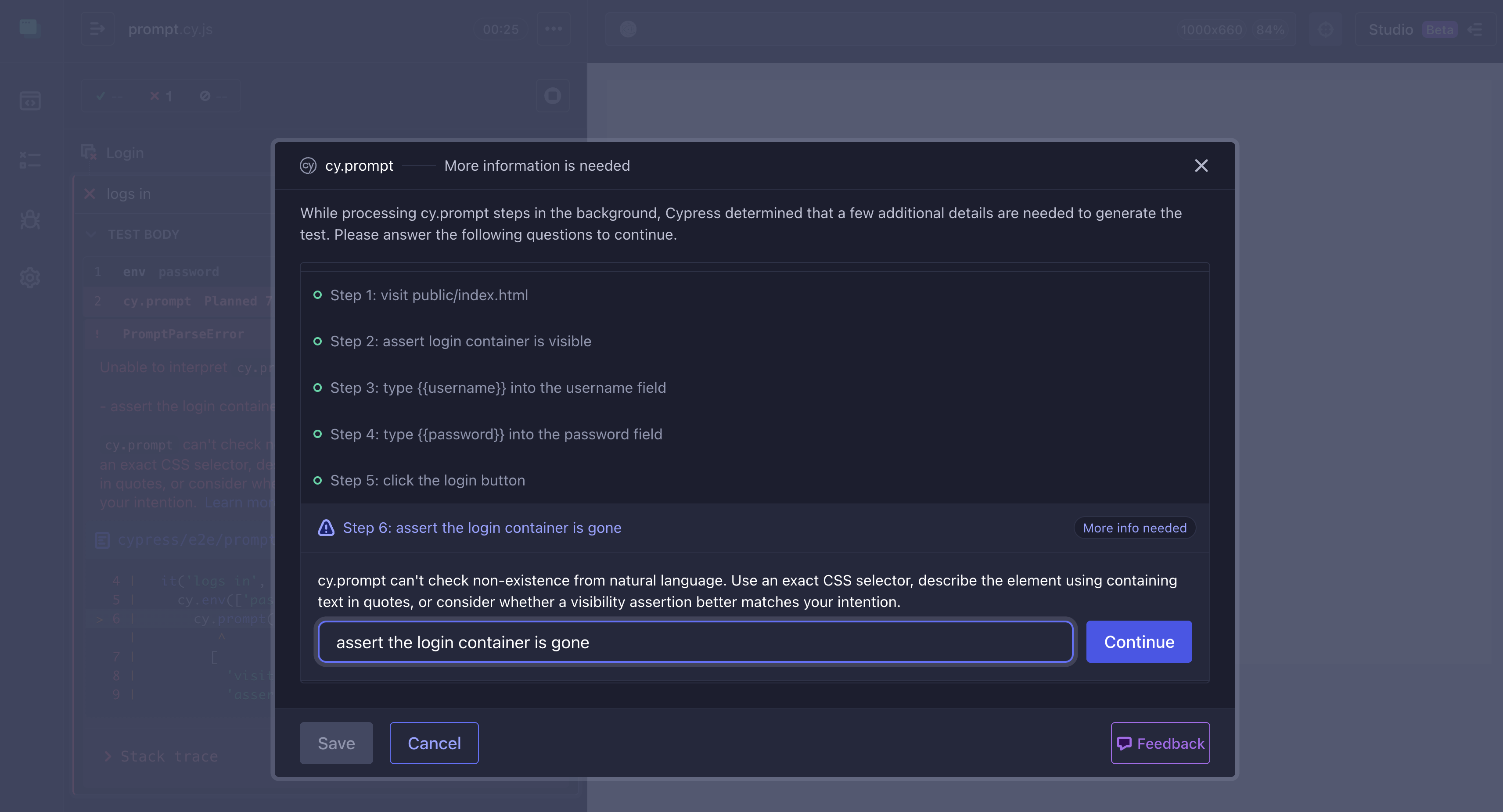Stop the running test with the stop icon
The height and width of the screenshot is (812, 1503).
point(552,95)
